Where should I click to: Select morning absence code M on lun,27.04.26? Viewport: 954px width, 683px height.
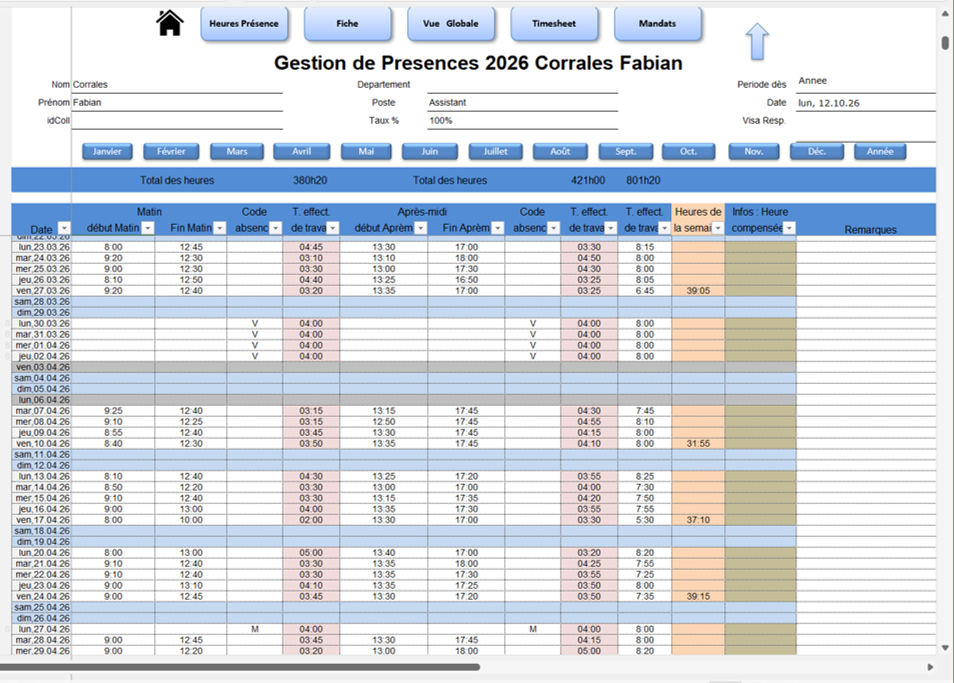pos(254,629)
